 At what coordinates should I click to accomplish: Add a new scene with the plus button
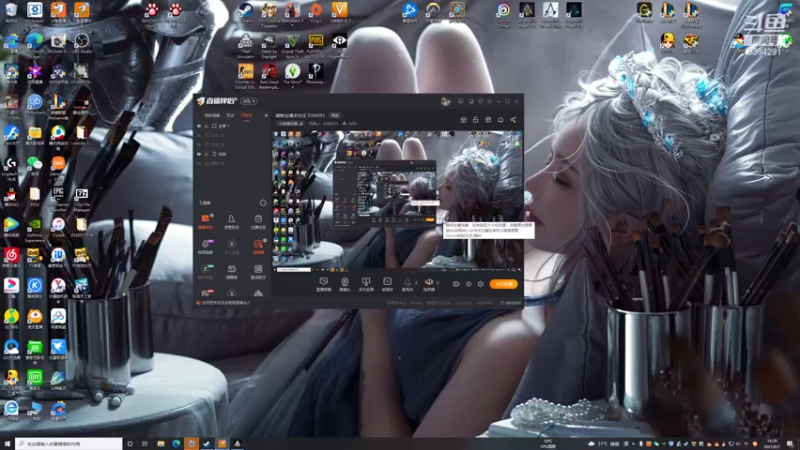266,116
